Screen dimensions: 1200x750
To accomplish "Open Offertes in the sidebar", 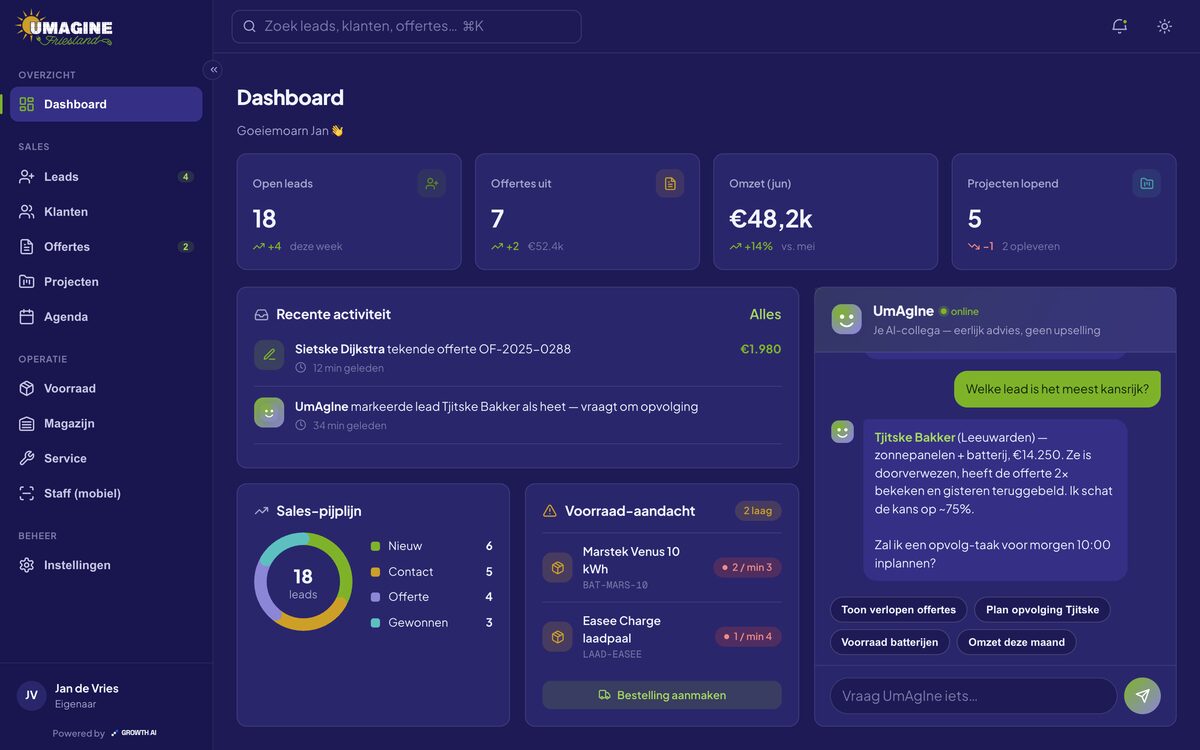I will coord(106,246).
